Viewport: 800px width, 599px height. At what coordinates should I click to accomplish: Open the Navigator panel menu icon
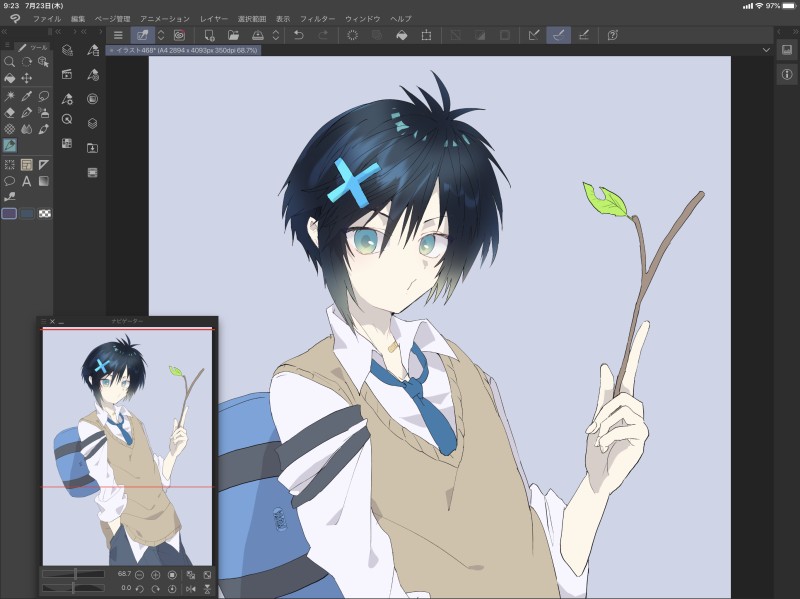point(43,321)
